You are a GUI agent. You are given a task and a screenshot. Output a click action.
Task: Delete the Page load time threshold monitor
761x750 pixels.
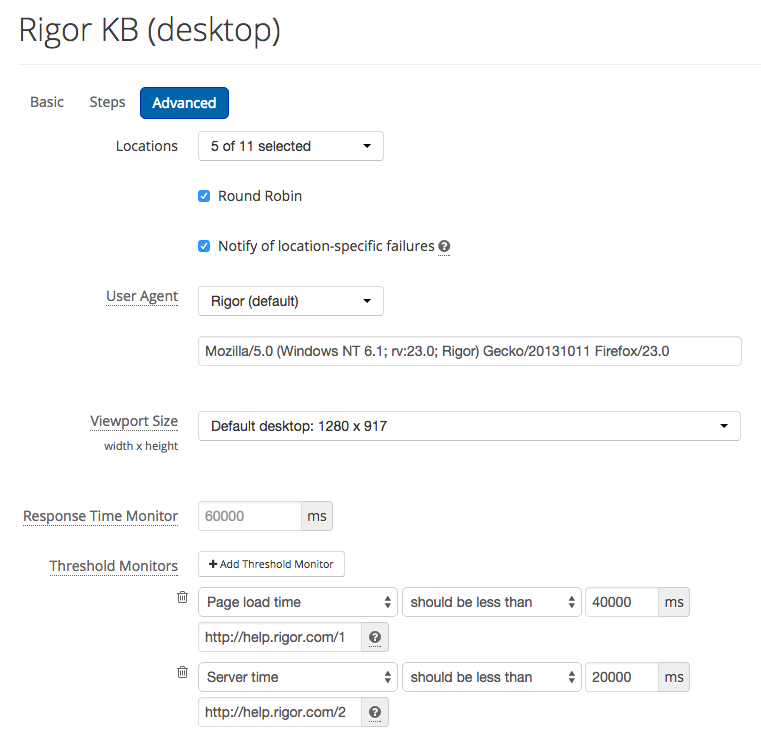(x=182, y=597)
